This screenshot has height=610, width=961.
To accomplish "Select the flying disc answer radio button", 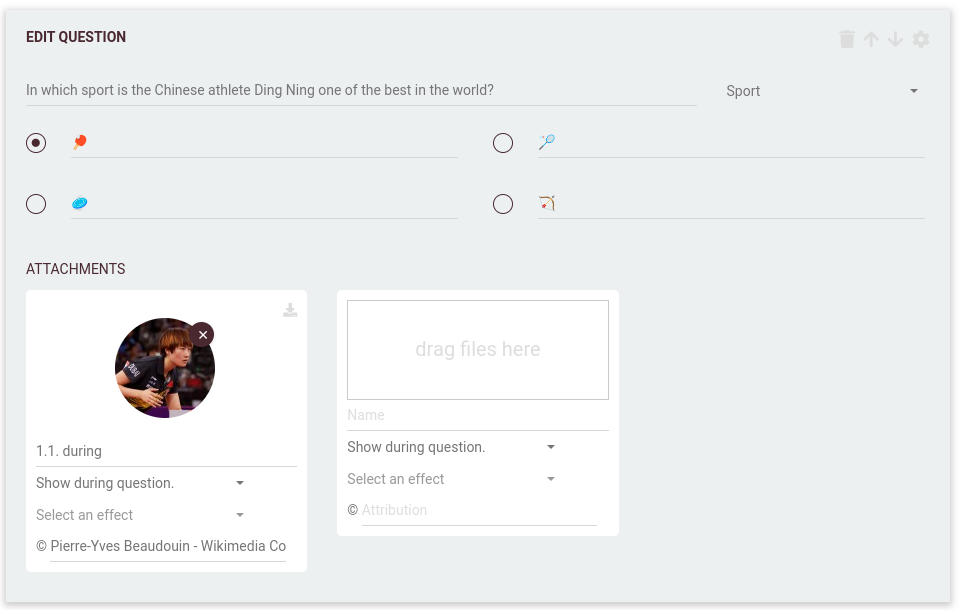I will 36,203.
